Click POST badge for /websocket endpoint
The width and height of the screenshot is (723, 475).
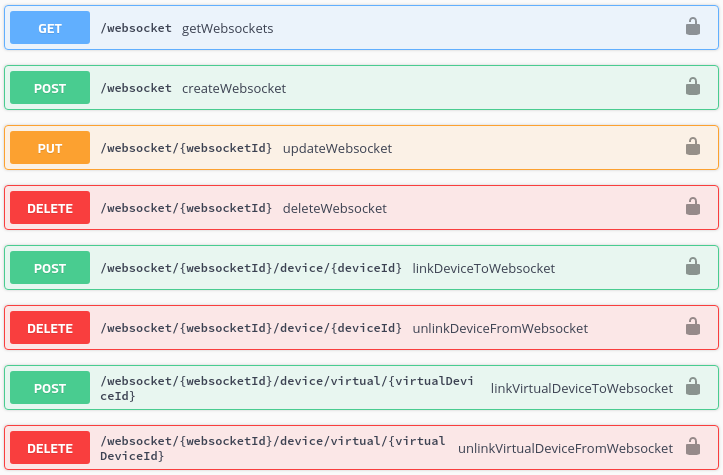point(50,88)
